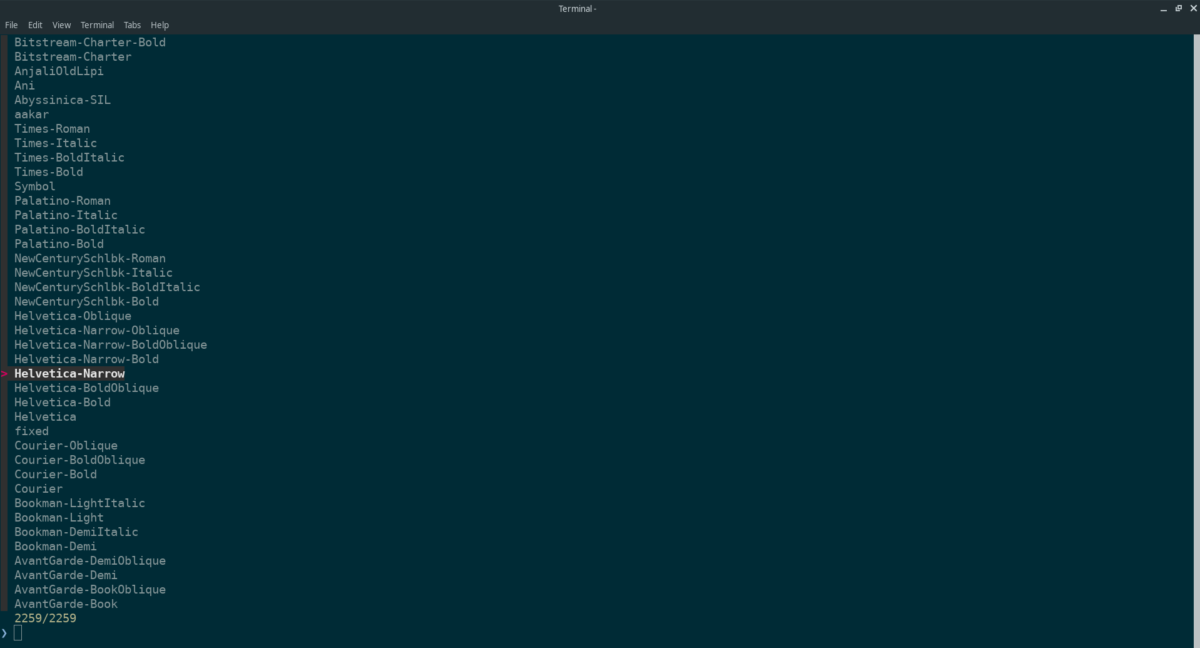Click the red selection pointer beside Helvetica-Narrow

[4, 373]
